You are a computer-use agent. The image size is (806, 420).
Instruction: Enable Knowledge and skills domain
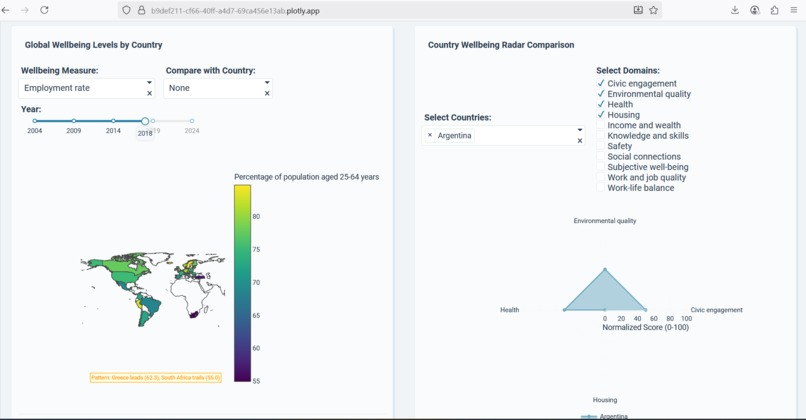click(x=600, y=136)
